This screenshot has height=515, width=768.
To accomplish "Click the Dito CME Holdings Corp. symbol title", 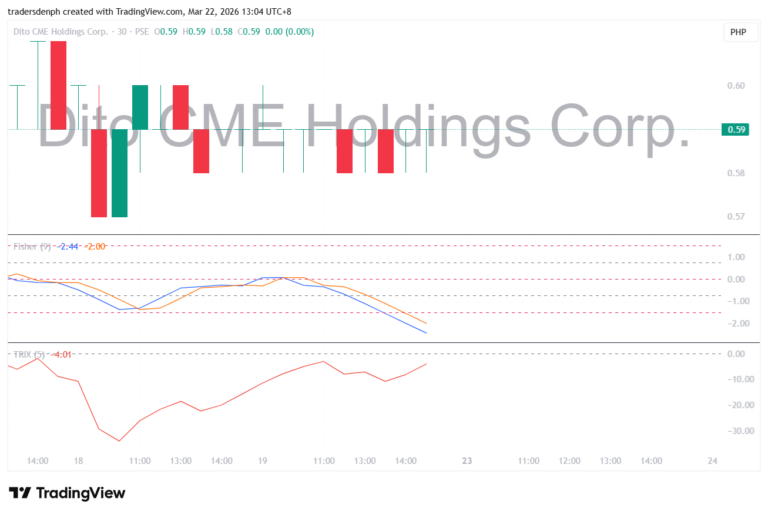I will 62,31.
